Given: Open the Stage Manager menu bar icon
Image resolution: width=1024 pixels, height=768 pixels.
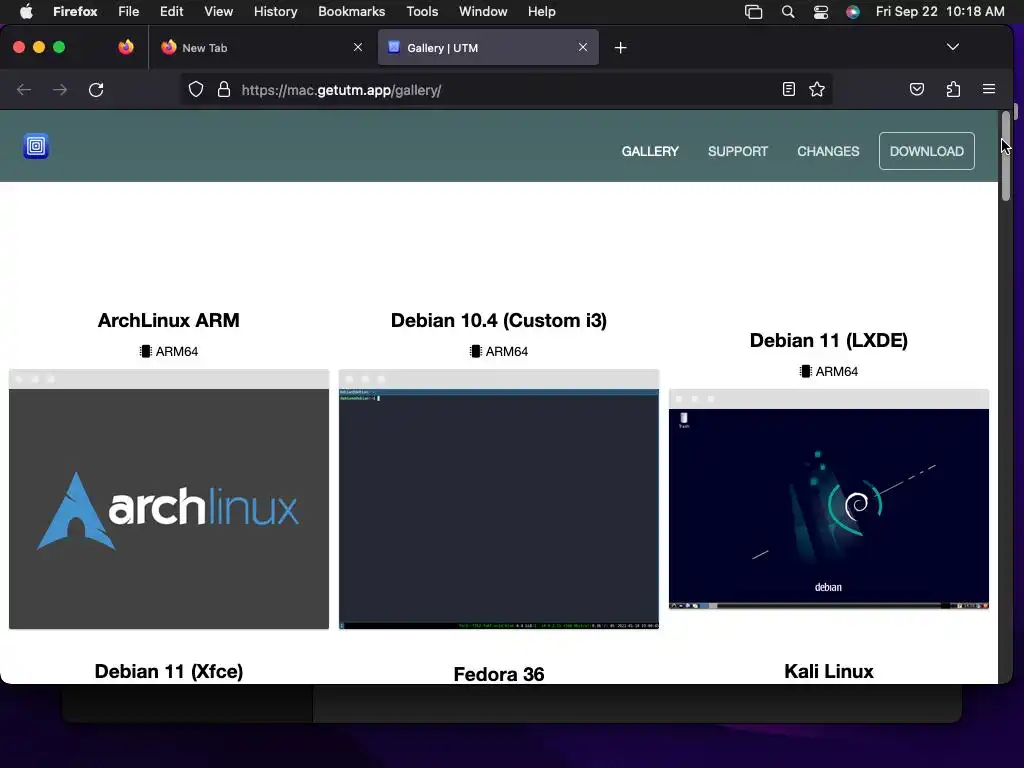Looking at the screenshot, I should [754, 12].
